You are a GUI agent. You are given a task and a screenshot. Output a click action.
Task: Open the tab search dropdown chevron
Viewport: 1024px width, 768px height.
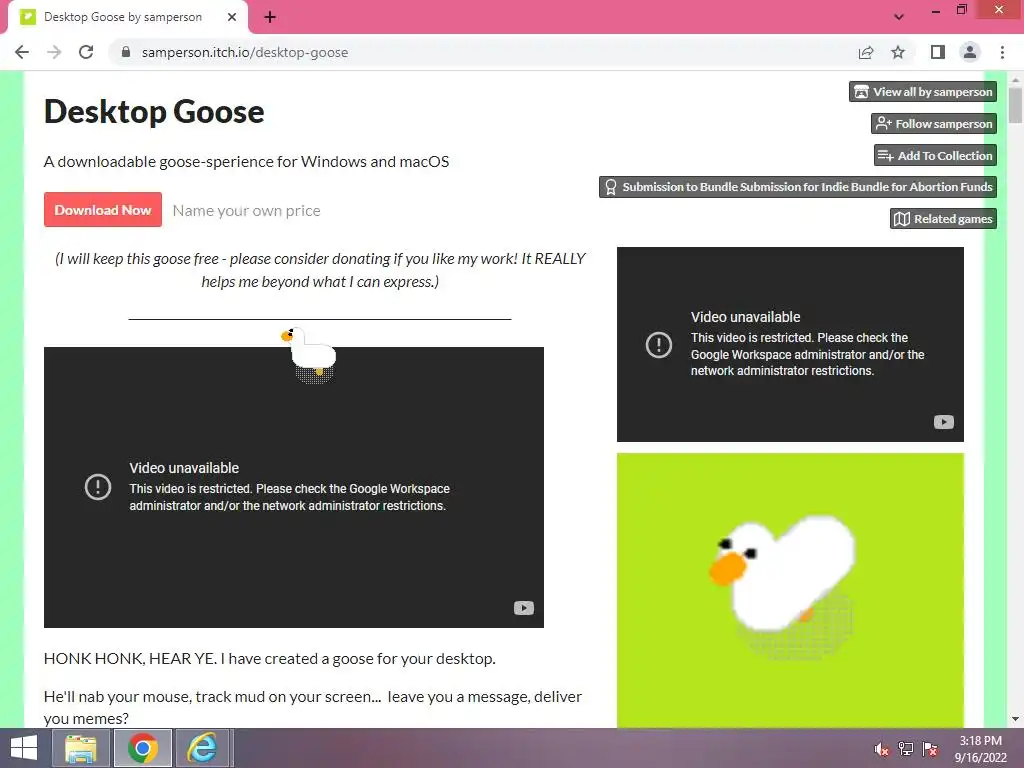[x=899, y=17]
